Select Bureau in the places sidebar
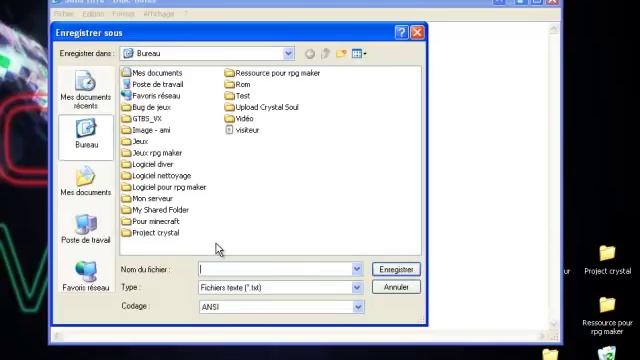Image resolution: width=640 pixels, height=360 pixels. point(86,137)
